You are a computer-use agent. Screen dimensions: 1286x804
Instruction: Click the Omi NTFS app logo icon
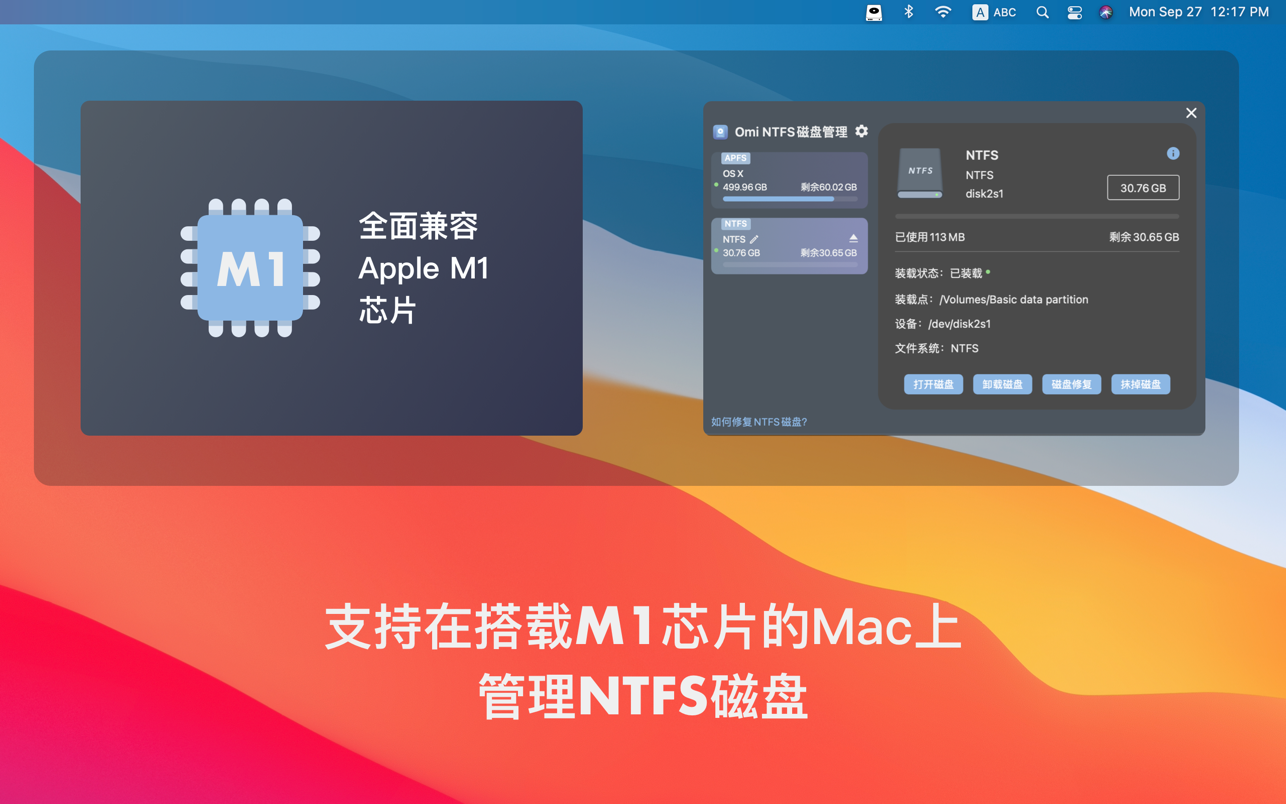720,132
